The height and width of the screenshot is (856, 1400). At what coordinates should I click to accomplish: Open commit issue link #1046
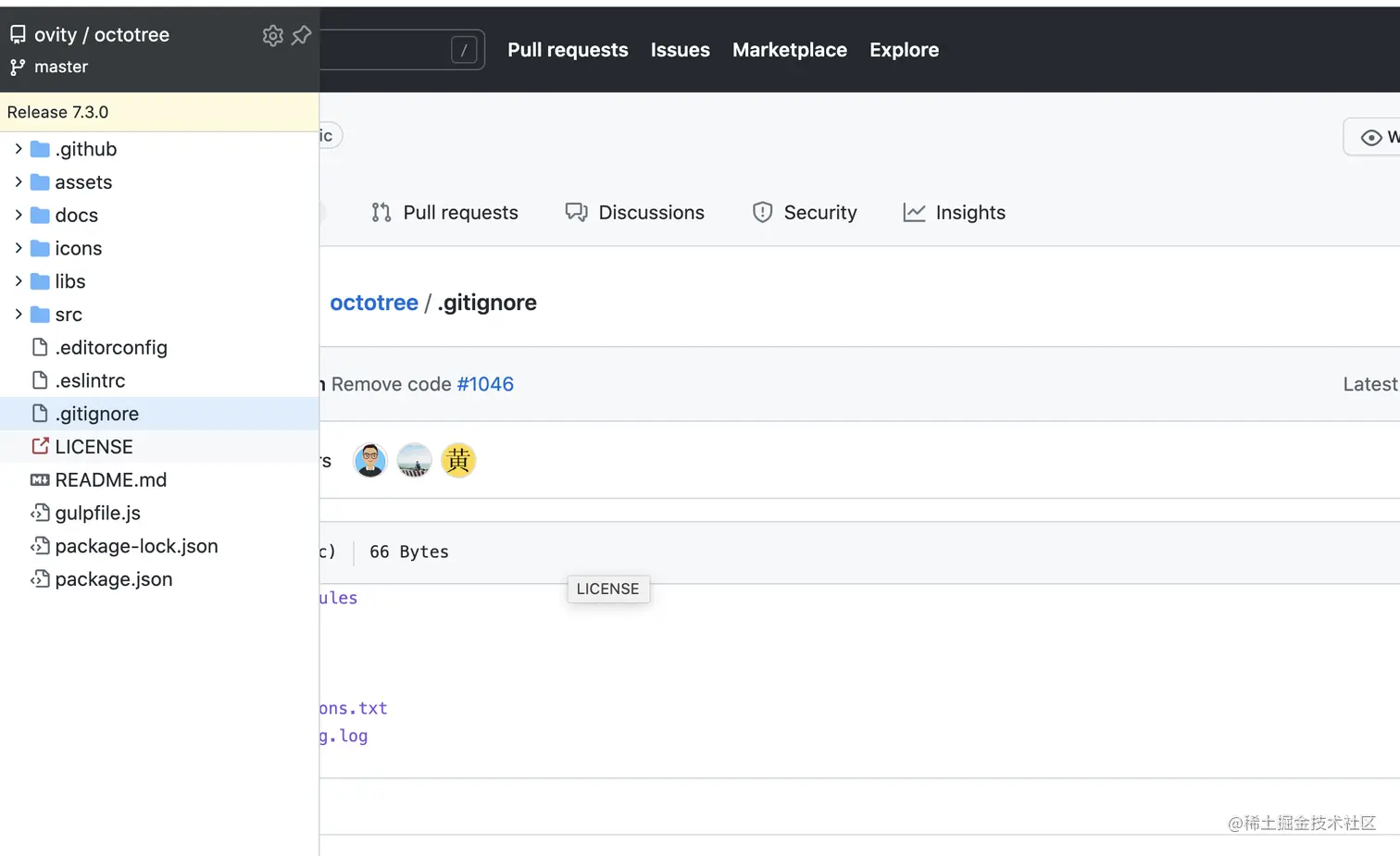(x=485, y=384)
